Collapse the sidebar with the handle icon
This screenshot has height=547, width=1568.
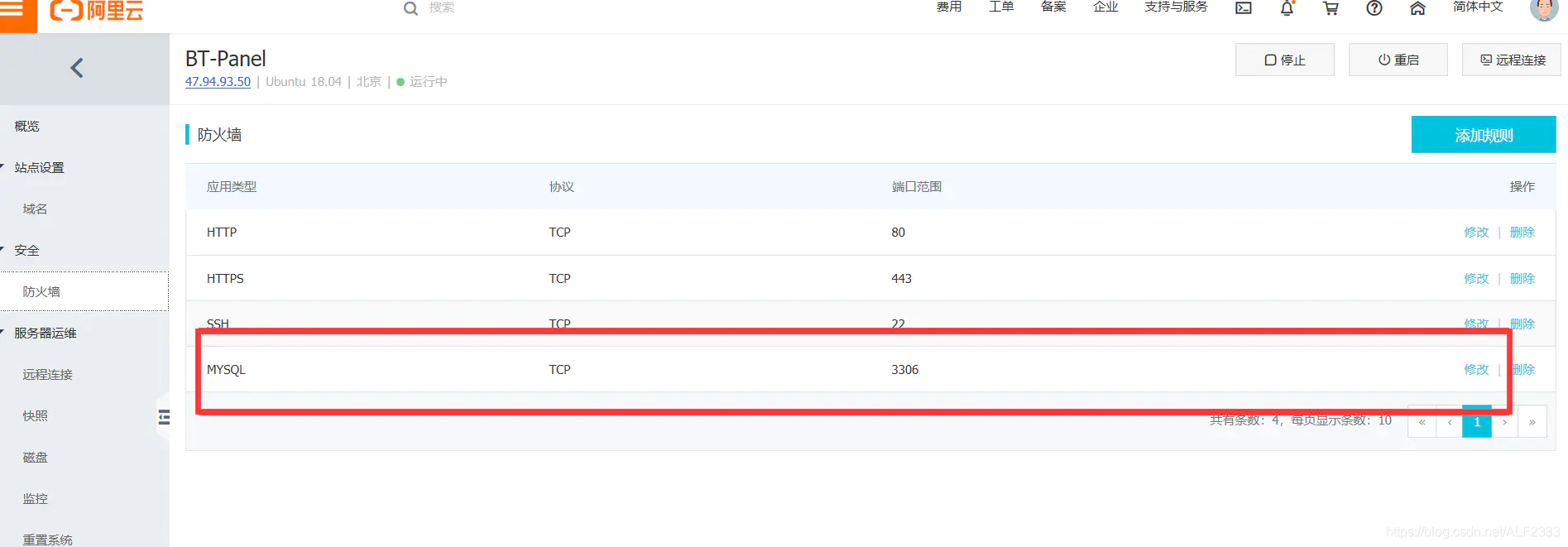pos(164,417)
